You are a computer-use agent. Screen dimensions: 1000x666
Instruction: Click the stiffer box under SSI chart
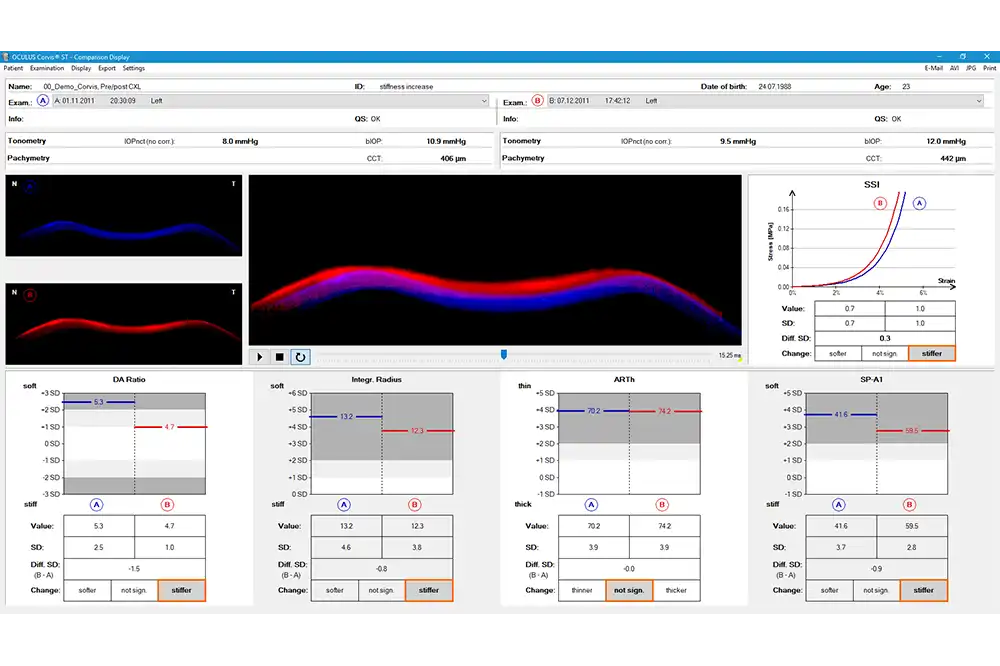(931, 353)
